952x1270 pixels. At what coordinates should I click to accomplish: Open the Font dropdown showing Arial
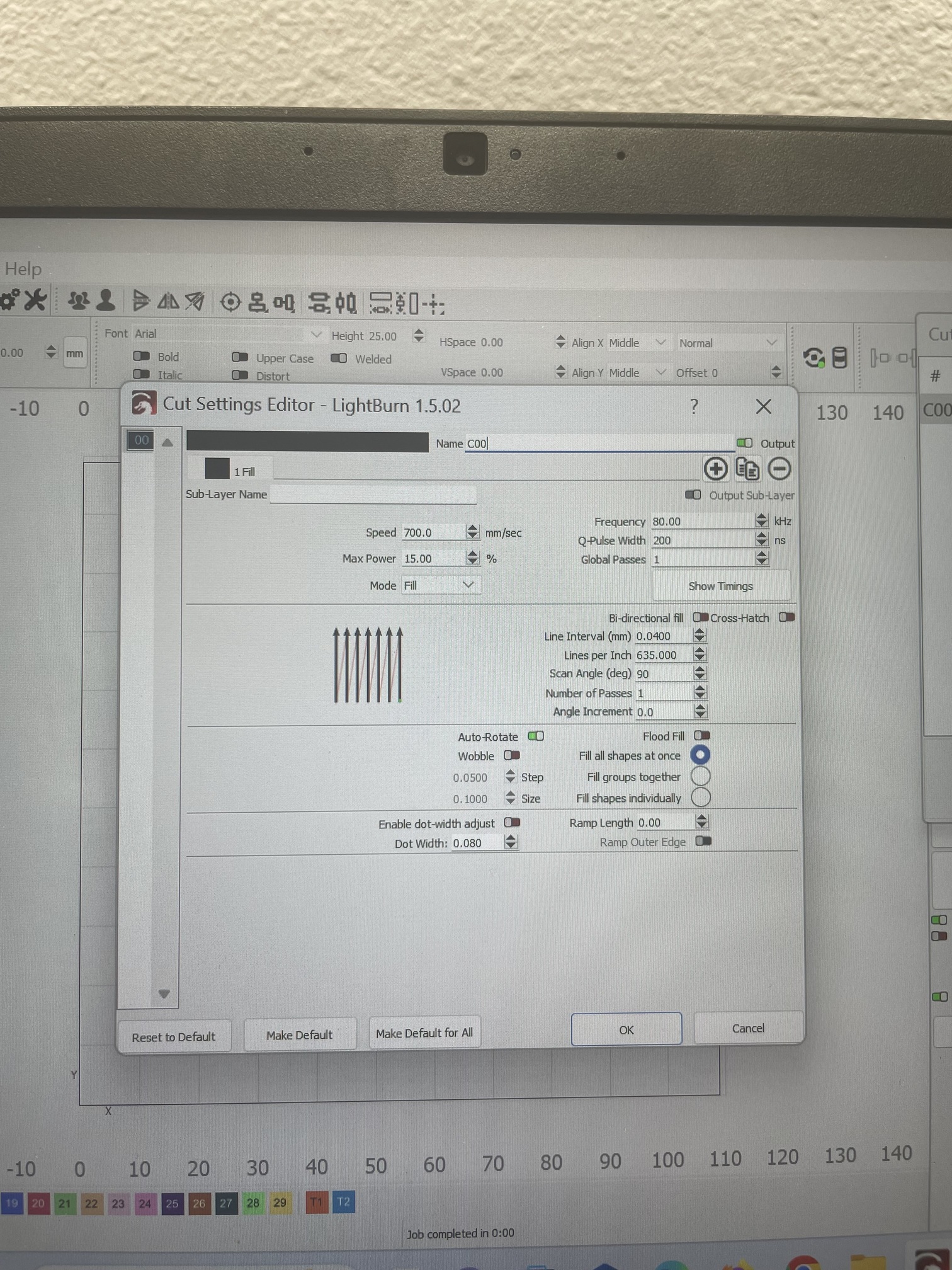227,334
